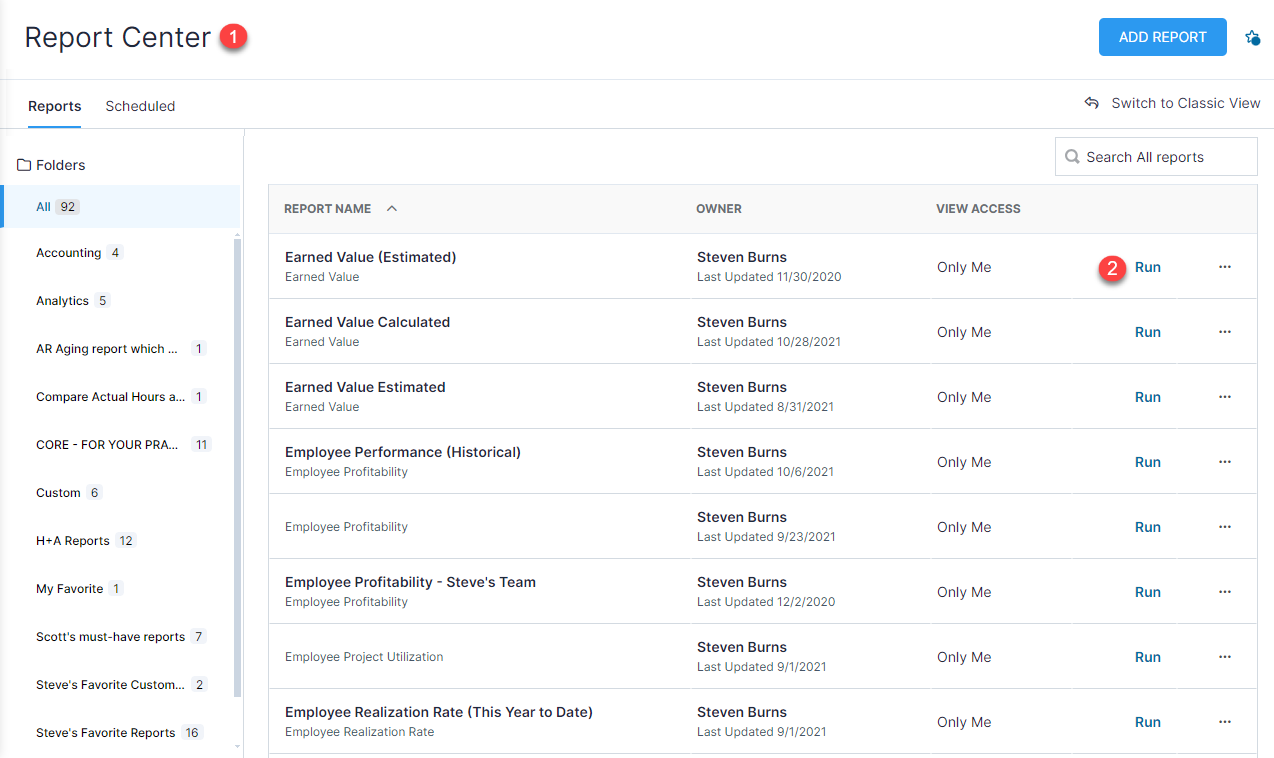Select the Accounting folder
This screenshot has height=758, width=1274.
(69, 253)
